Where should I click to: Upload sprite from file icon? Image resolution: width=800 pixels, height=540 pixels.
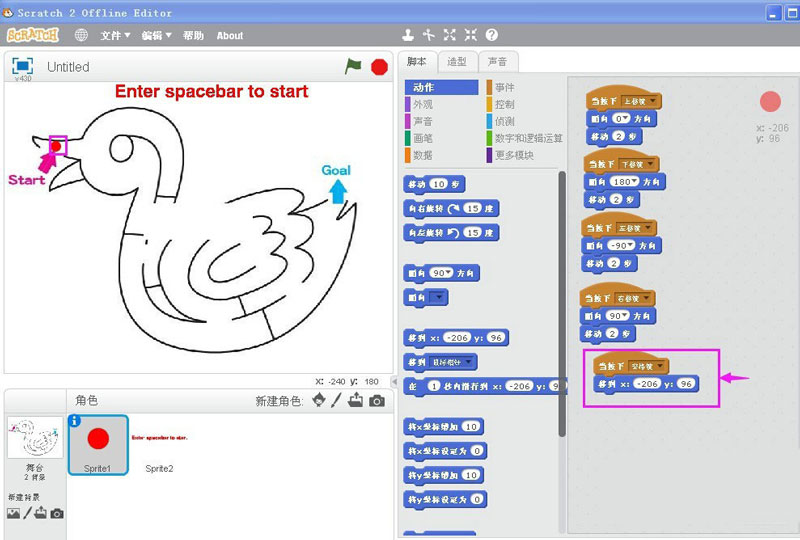pos(356,400)
